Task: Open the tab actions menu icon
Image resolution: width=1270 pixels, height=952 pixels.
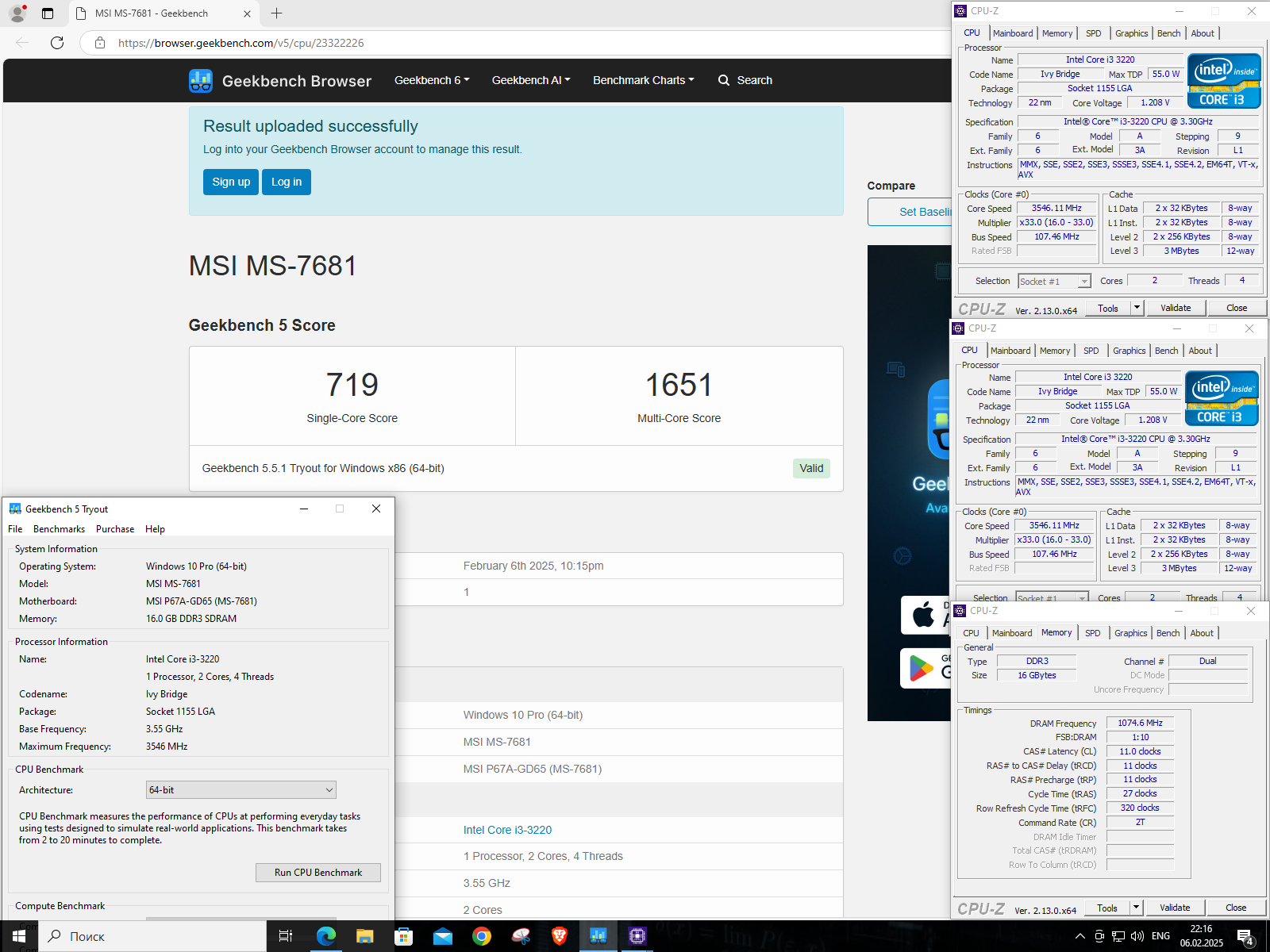Action: click(48, 13)
